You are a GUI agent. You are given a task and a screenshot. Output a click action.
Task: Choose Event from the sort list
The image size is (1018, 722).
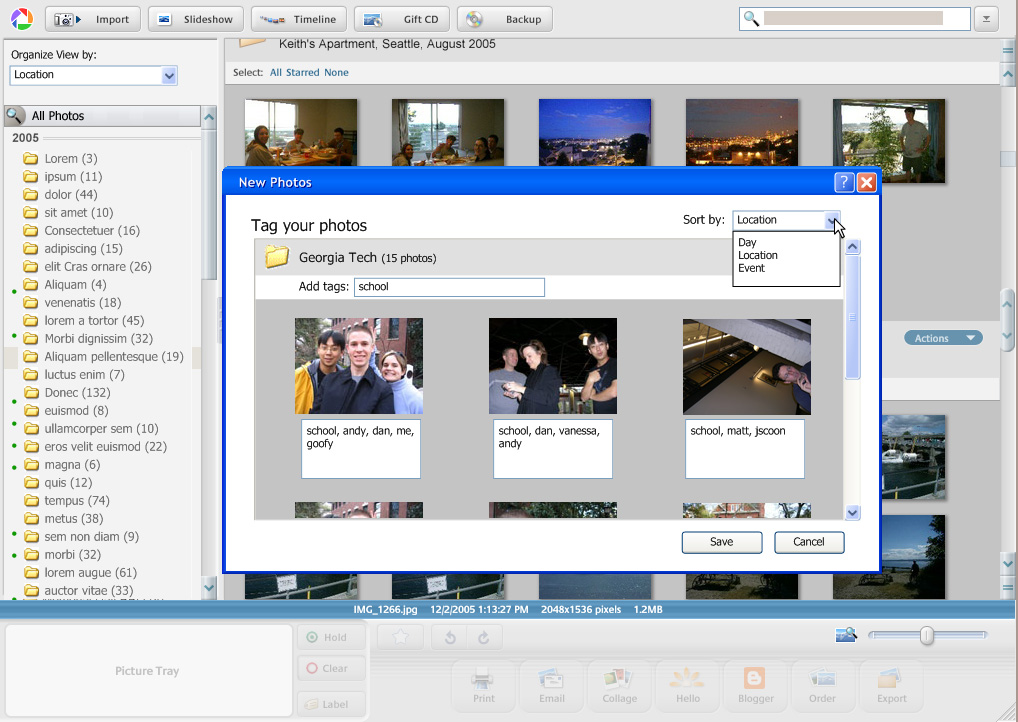point(751,268)
